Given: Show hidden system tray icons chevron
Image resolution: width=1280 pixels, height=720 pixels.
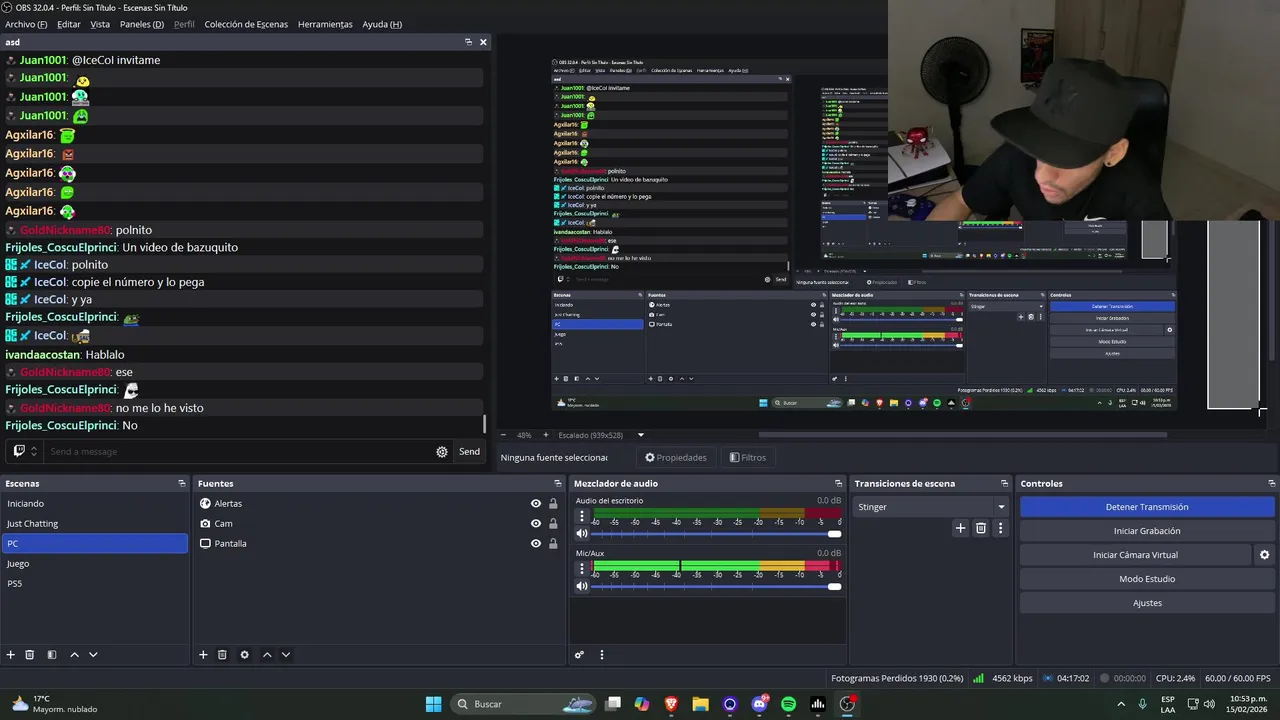Looking at the screenshot, I should click(x=1121, y=704).
